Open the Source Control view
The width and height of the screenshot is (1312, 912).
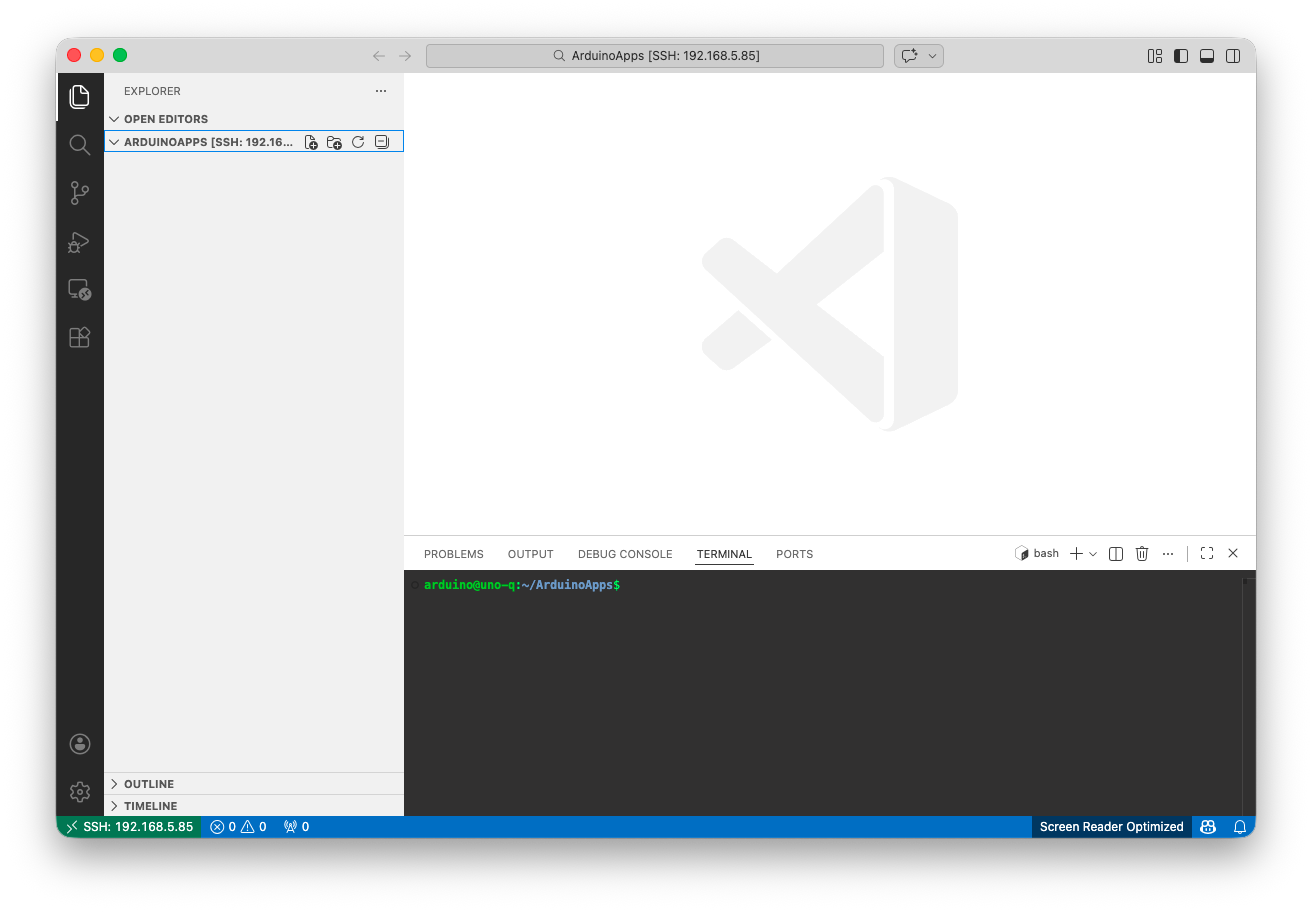(x=80, y=193)
